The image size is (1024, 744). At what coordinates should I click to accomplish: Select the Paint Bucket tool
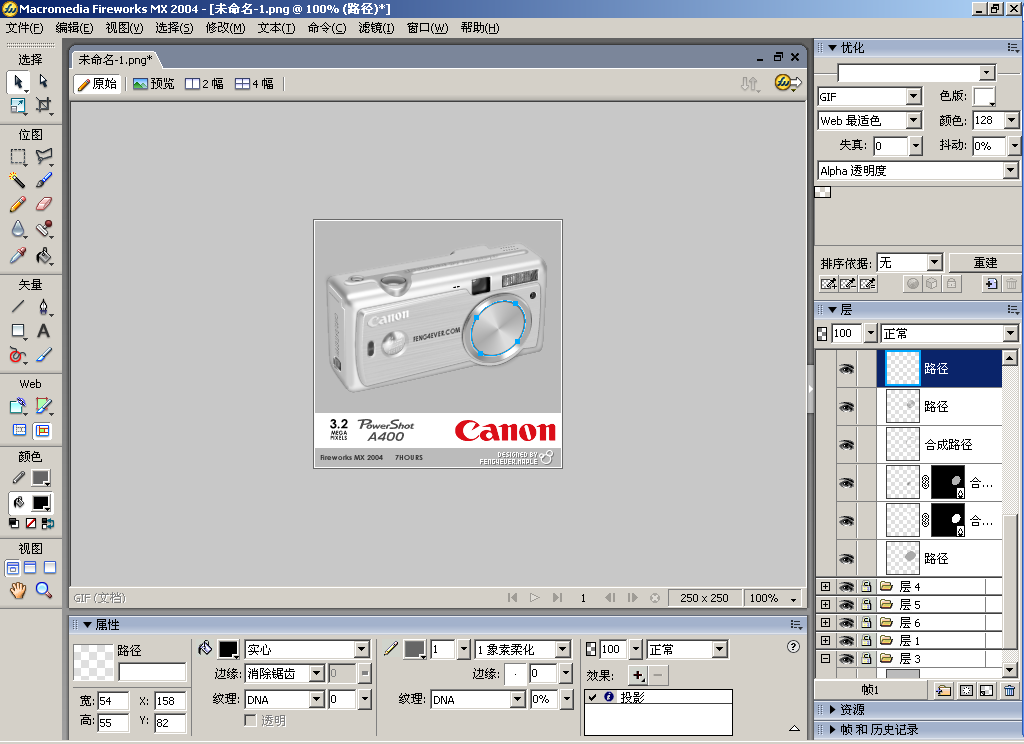pyautogui.click(x=43, y=255)
